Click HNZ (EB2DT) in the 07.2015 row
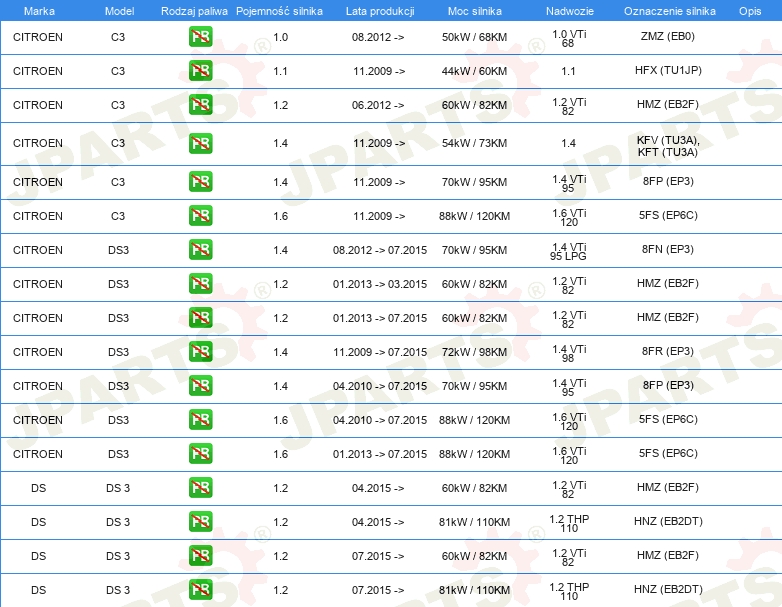 click(x=668, y=589)
